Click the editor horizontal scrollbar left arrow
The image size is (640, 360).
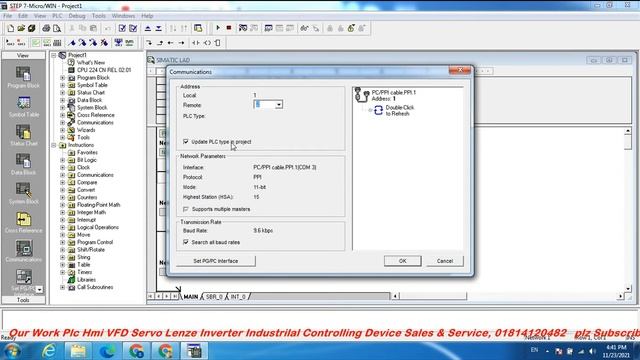[395, 296]
